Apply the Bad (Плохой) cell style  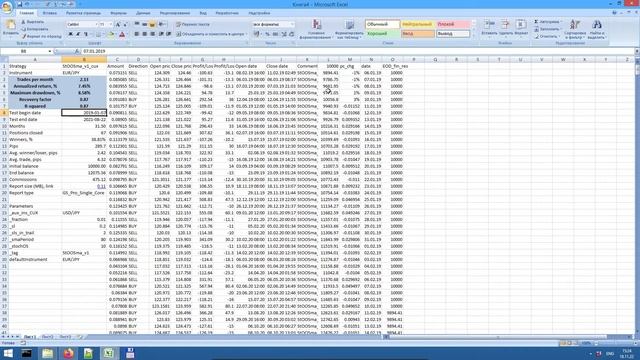point(452,24)
